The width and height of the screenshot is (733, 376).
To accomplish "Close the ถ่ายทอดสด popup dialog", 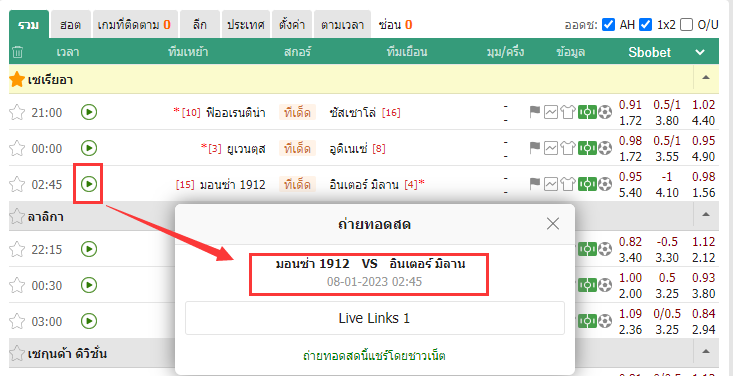I will [553, 224].
